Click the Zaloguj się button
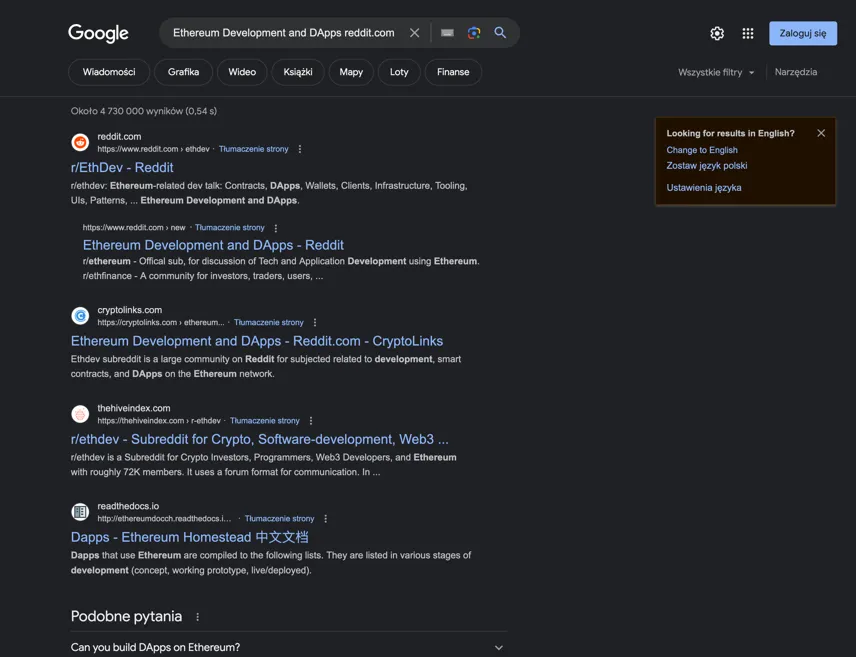The height and width of the screenshot is (657, 856). pyautogui.click(x=802, y=33)
